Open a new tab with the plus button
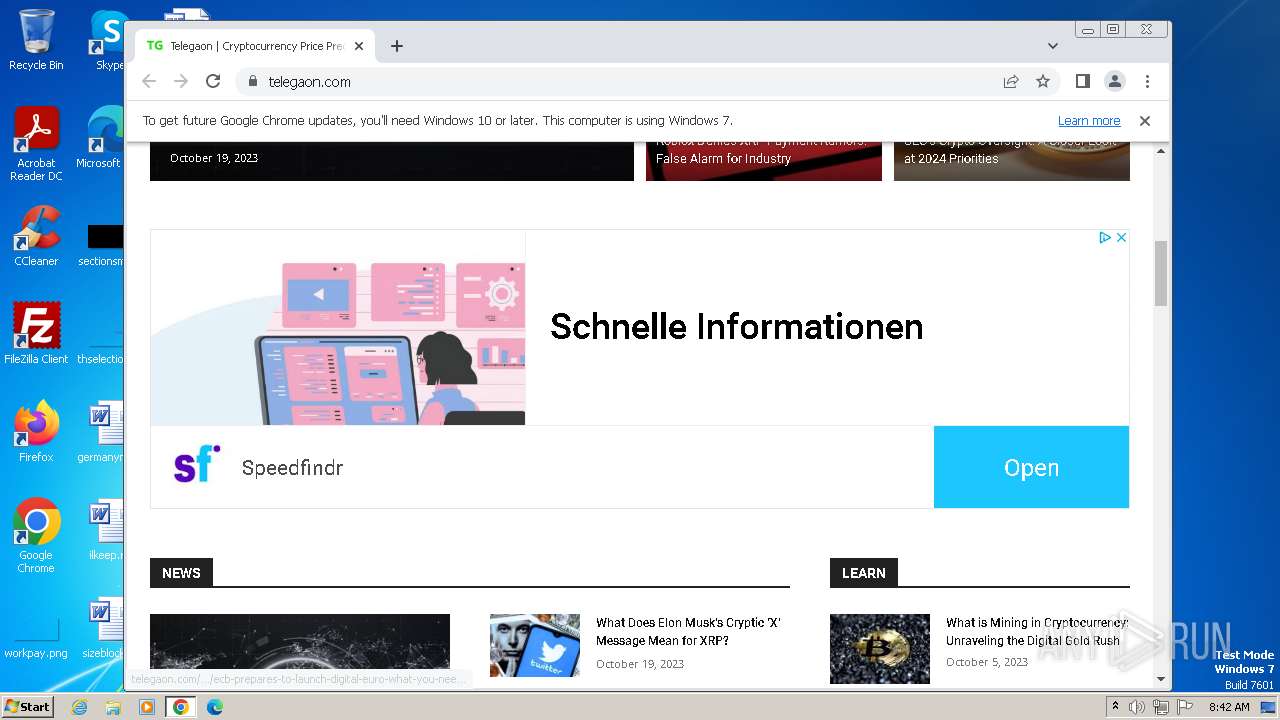 click(397, 46)
